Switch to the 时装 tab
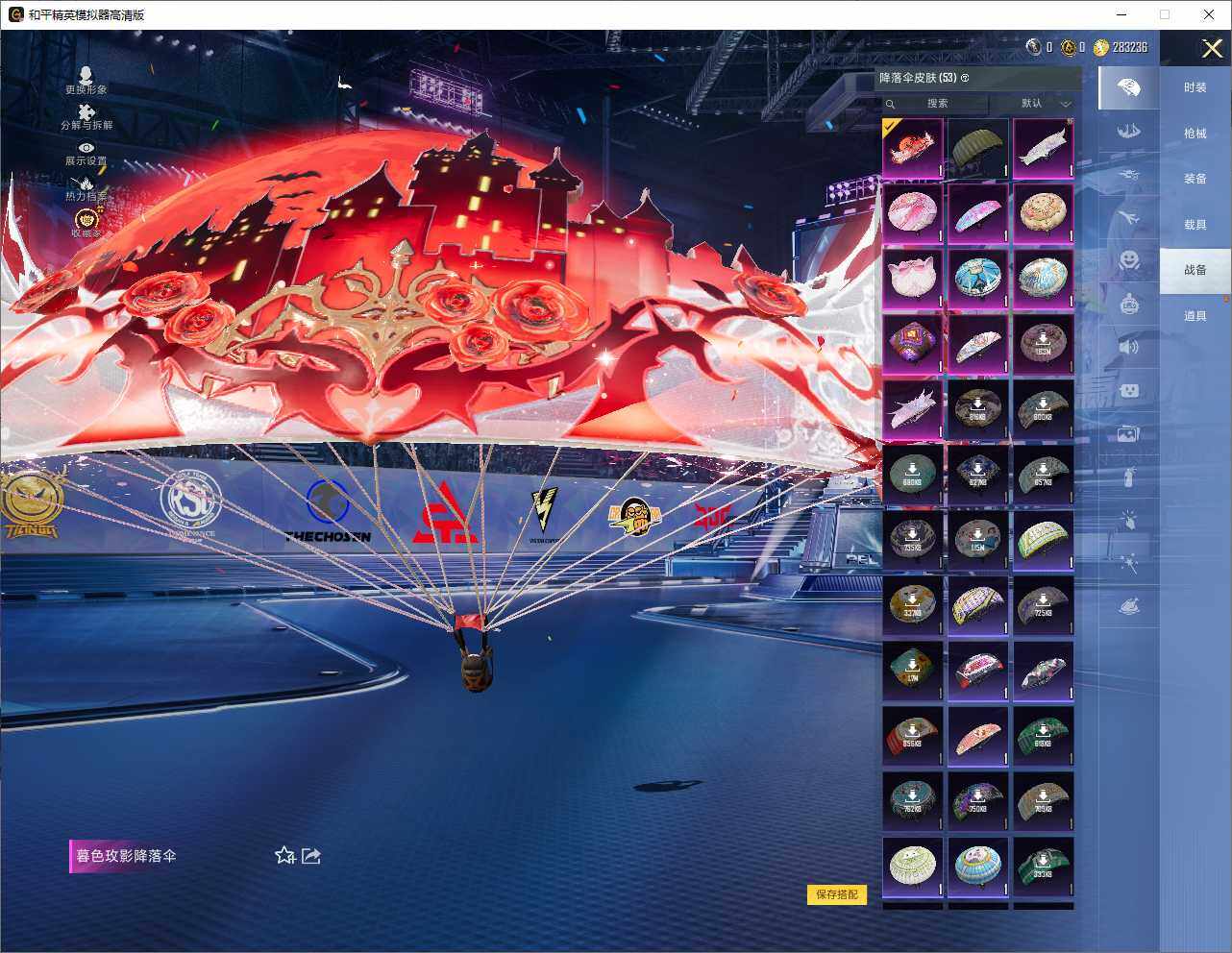This screenshot has height=953, width=1232. (x=1195, y=87)
